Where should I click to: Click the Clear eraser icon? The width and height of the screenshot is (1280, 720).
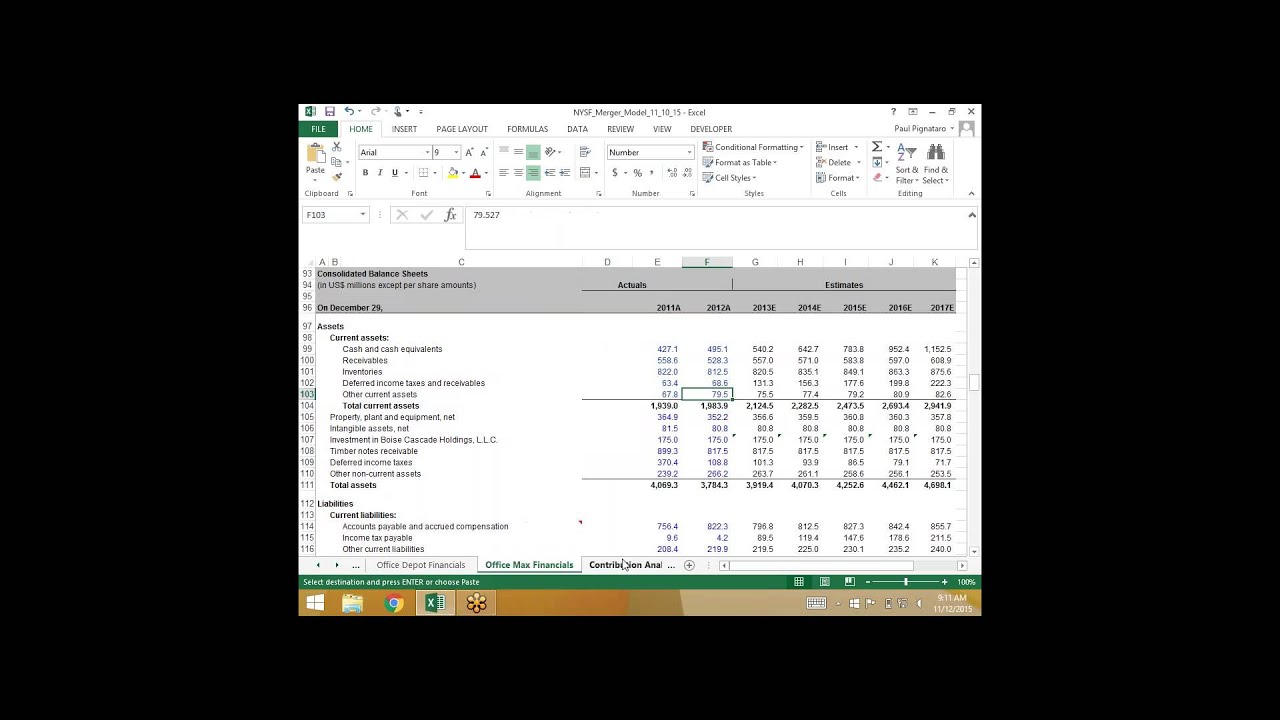[876, 178]
